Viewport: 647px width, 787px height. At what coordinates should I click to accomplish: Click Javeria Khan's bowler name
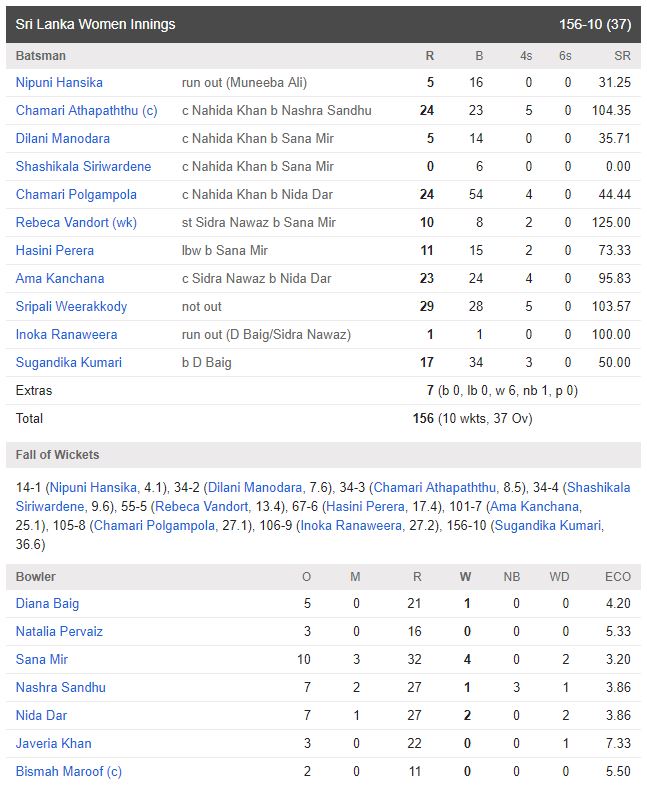(x=53, y=743)
